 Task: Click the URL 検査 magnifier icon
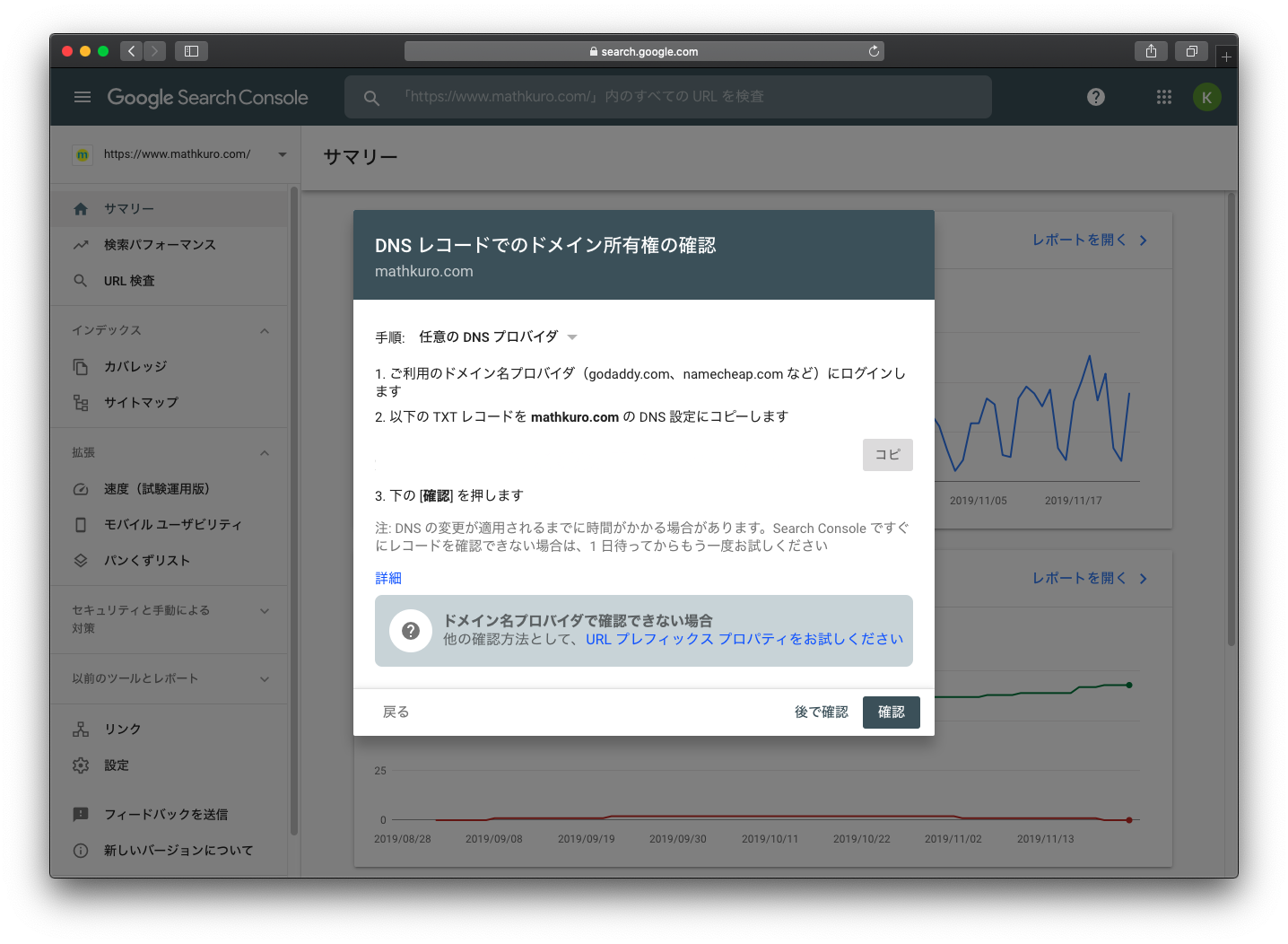tap(81, 281)
